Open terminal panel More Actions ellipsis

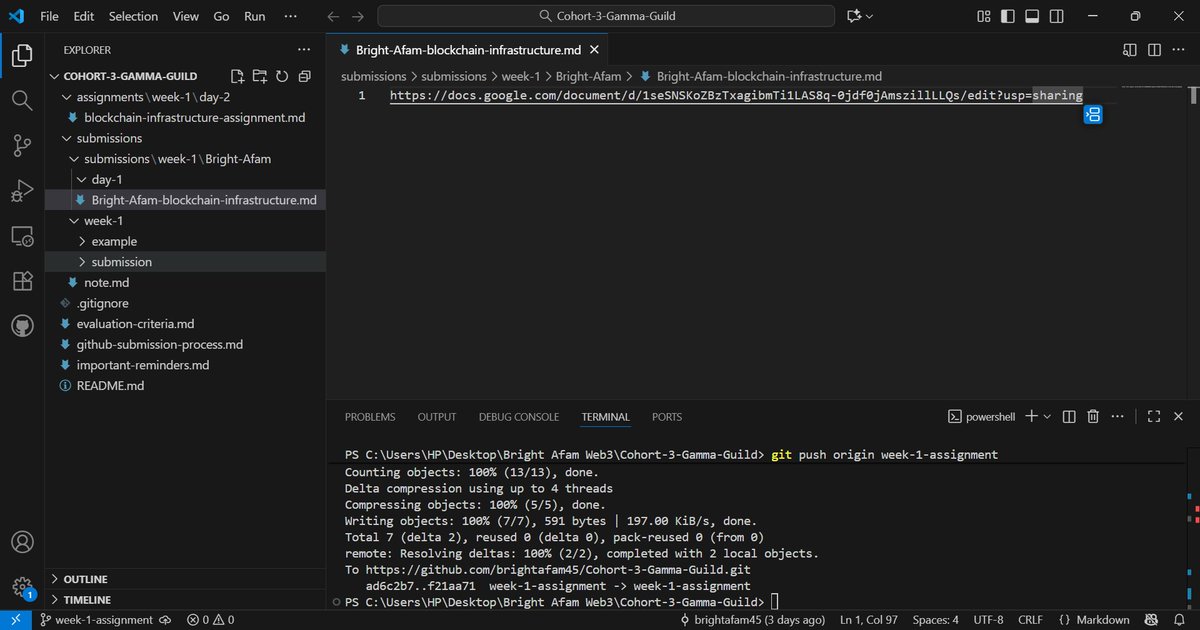[1118, 416]
